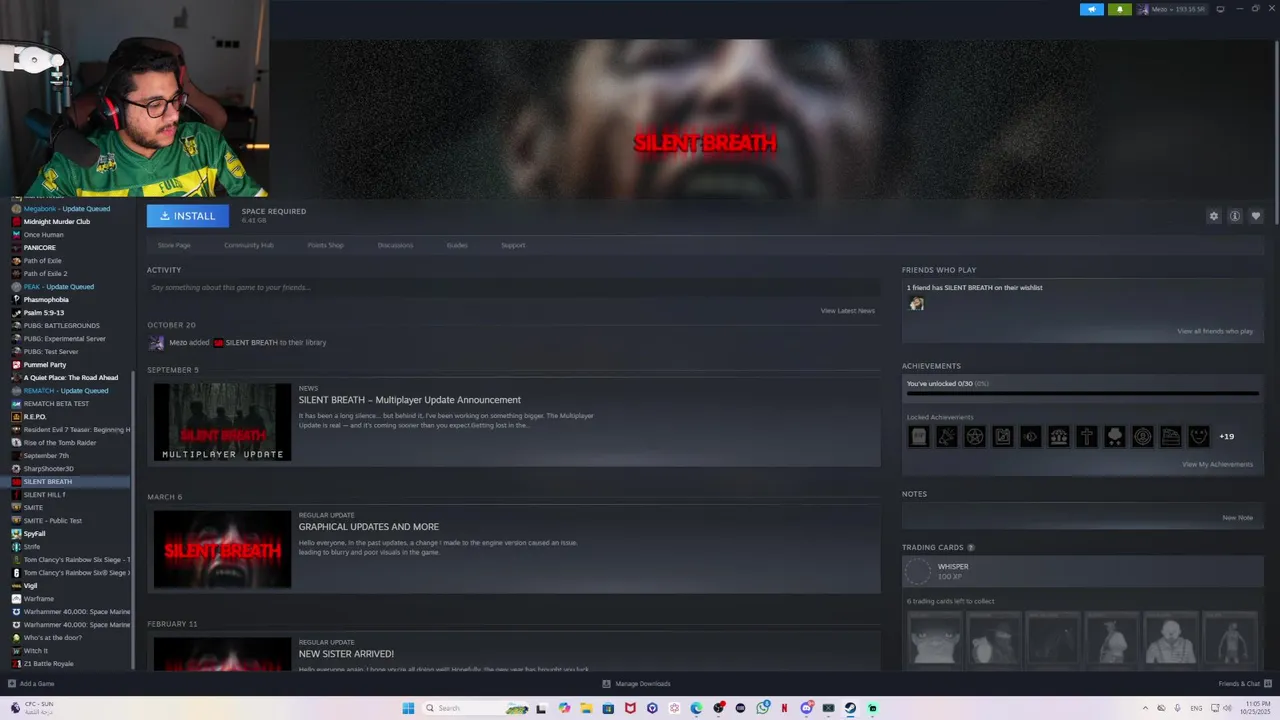Open the Multiplayer Update news thumbnail
Viewport: 1280px width, 720px height.
tap(222, 422)
